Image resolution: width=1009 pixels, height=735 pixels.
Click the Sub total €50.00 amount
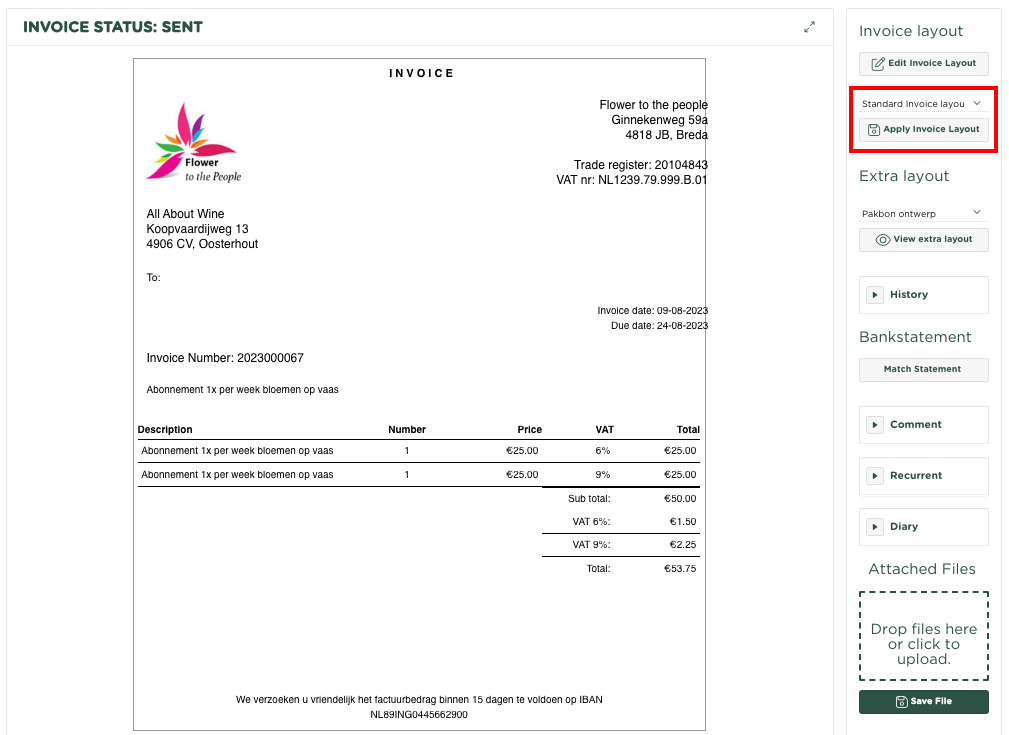pos(680,499)
